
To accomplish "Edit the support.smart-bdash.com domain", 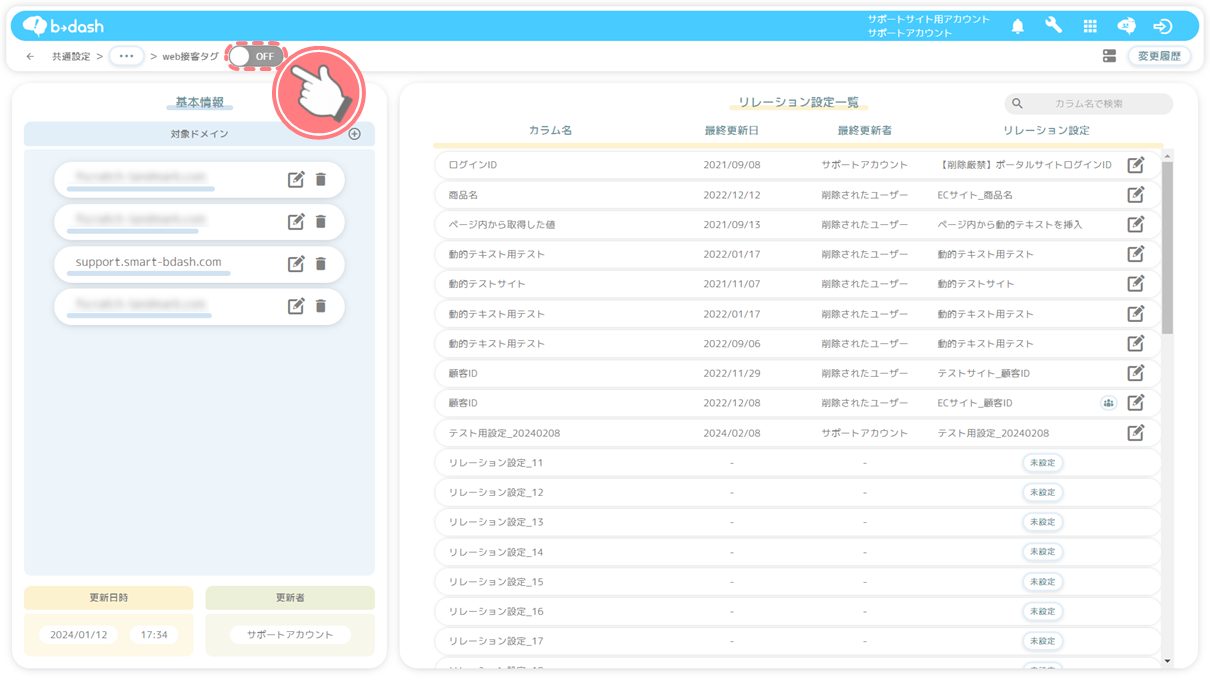I will pos(295,264).
